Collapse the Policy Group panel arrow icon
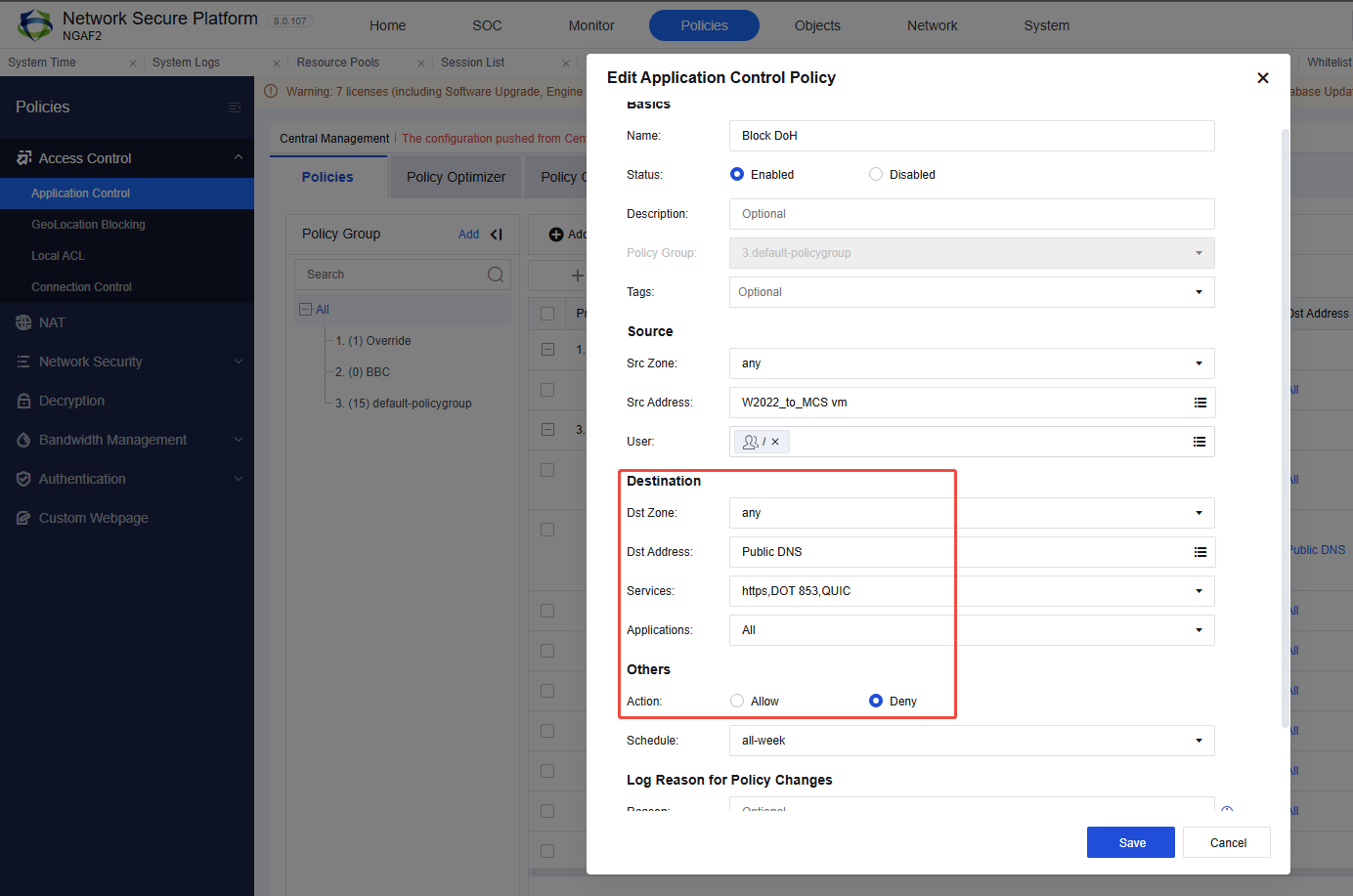Image resolution: width=1353 pixels, height=896 pixels. coord(497,235)
